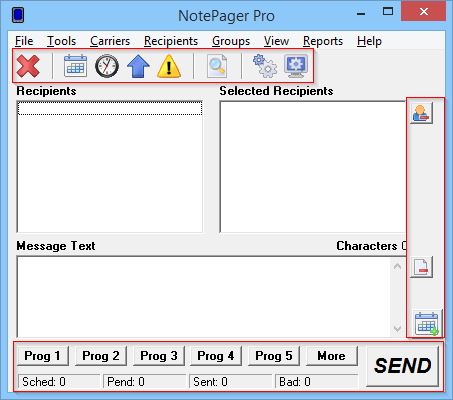
Task: Open the File menu
Action: [24, 41]
